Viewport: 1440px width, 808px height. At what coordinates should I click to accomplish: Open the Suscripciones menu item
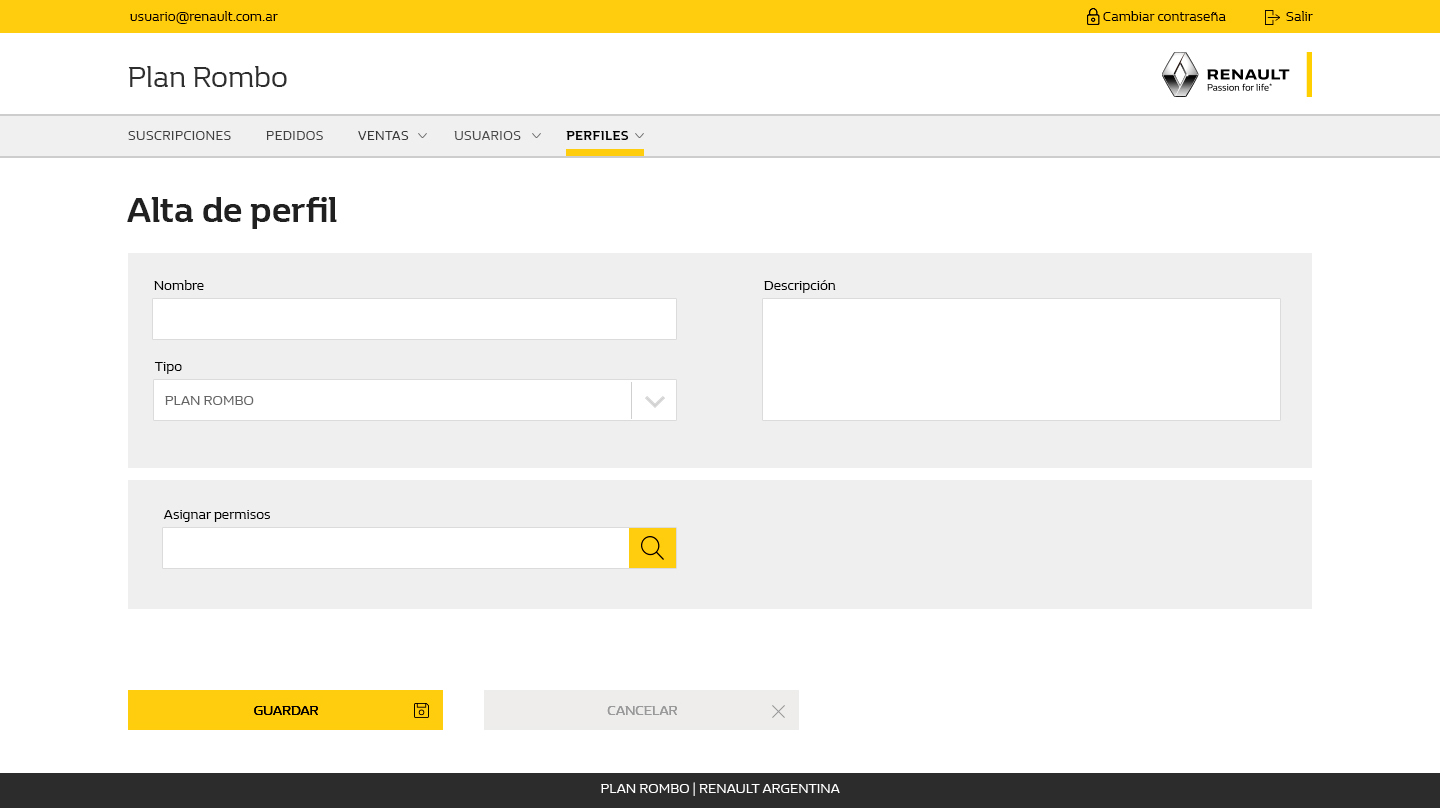point(179,135)
